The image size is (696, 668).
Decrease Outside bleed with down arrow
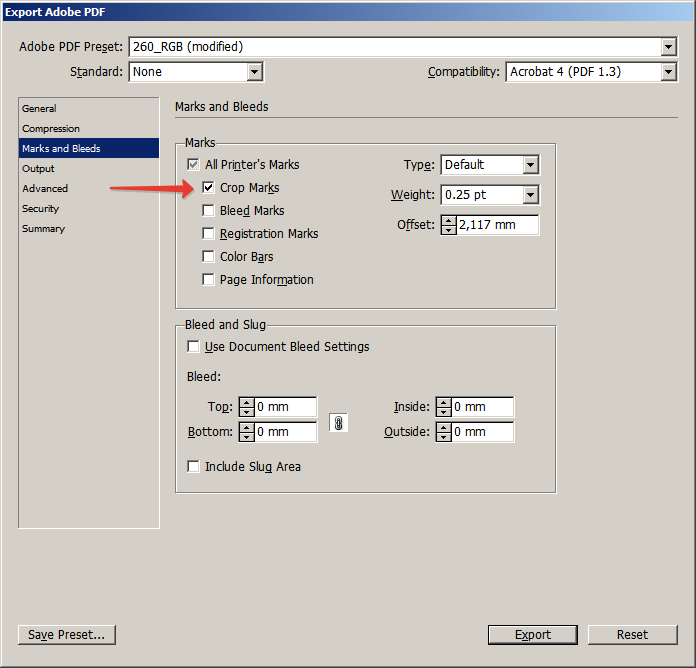pyautogui.click(x=443, y=436)
